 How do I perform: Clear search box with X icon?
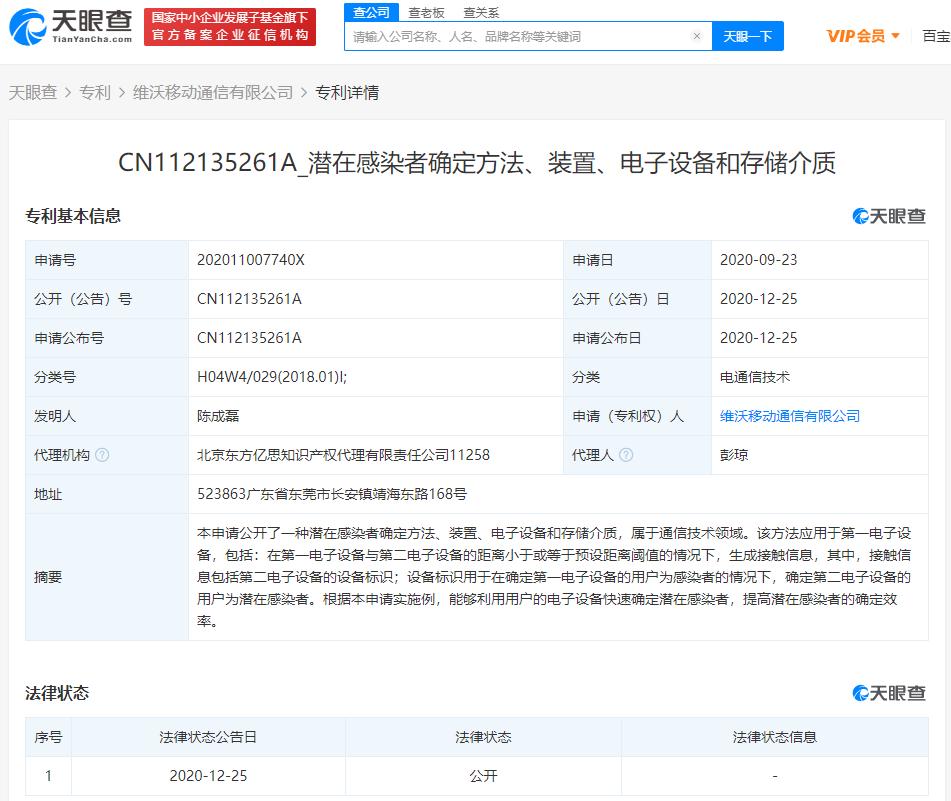coord(697,36)
